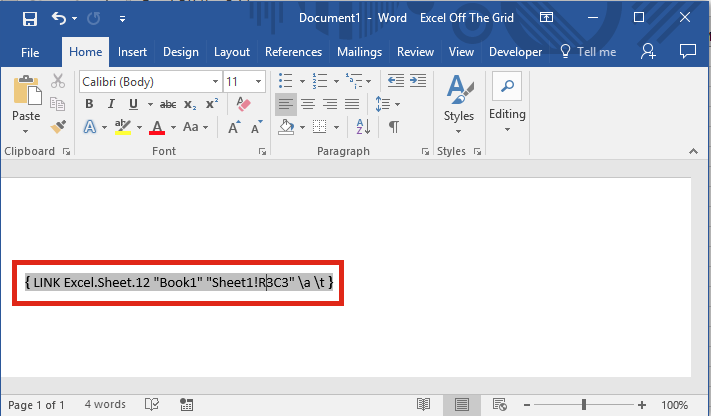Switch to the Layout tab
The width and height of the screenshot is (711, 416).
tap(232, 52)
